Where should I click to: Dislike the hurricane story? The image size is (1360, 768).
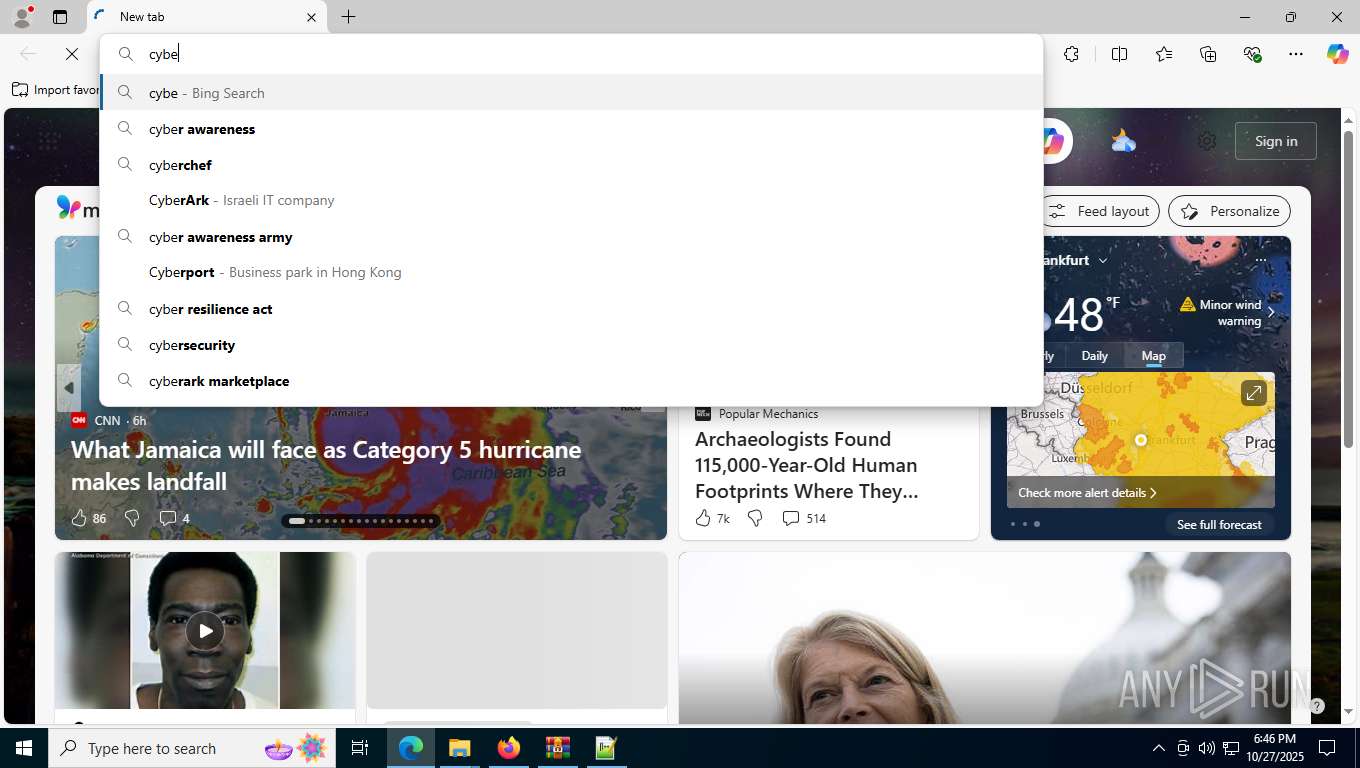pyautogui.click(x=131, y=518)
